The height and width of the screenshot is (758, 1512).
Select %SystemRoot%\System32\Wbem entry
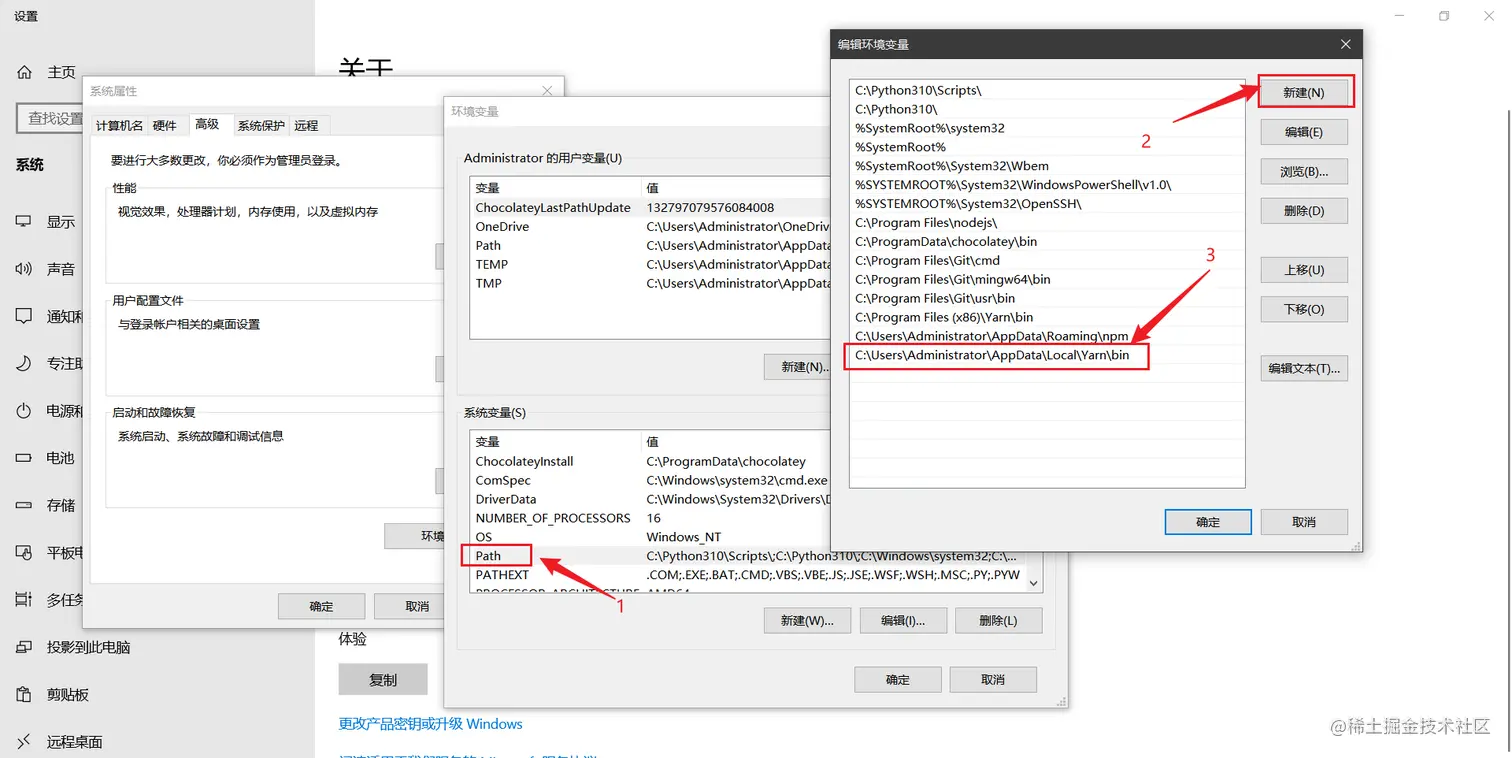tap(1047, 166)
